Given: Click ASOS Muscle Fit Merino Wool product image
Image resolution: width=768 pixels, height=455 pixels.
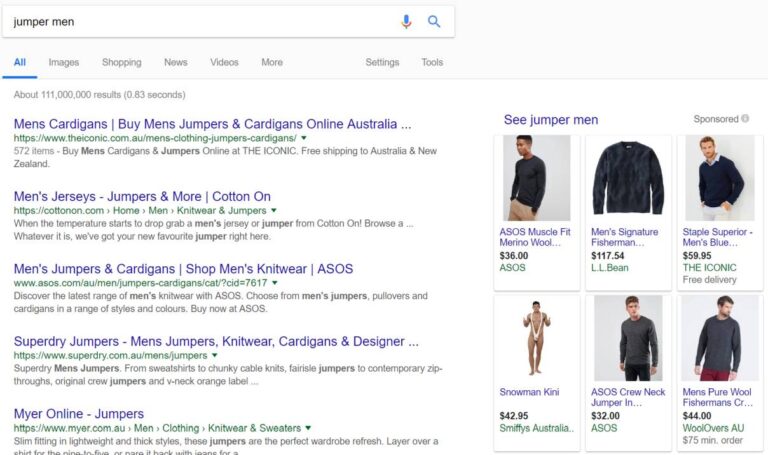Looking at the screenshot, I should click(x=537, y=178).
